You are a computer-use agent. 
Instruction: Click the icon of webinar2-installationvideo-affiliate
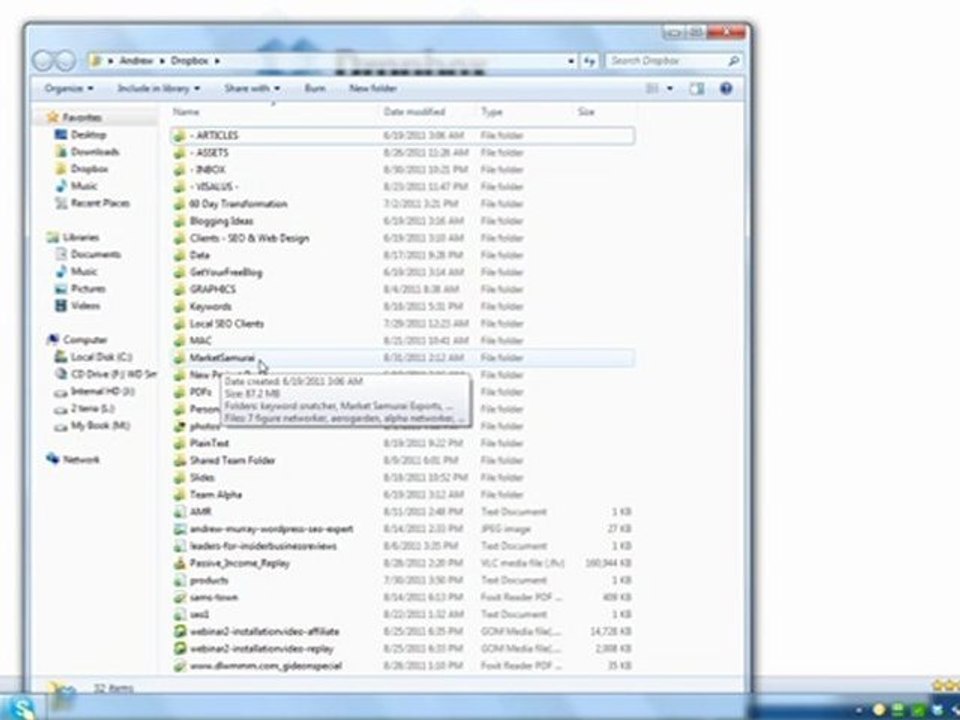[x=179, y=631]
